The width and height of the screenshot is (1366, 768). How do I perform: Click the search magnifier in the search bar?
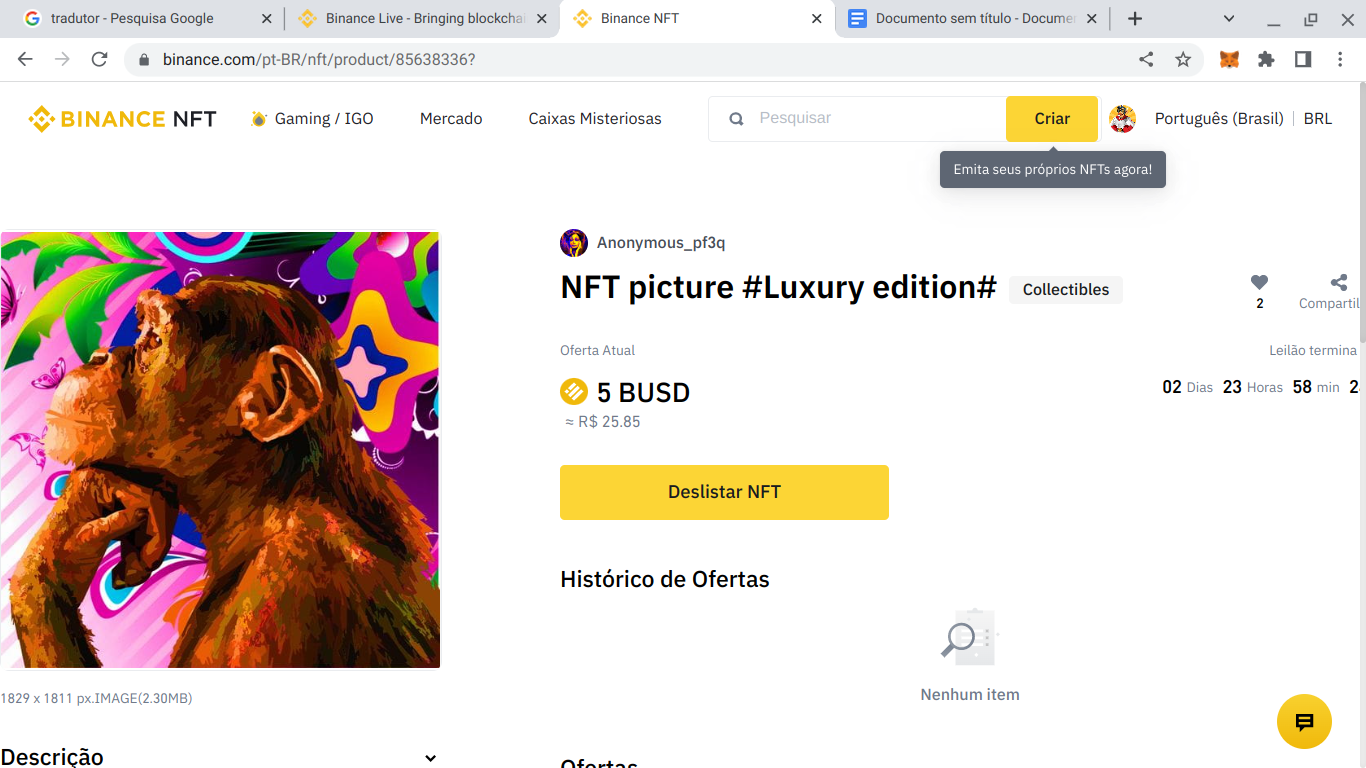[736, 118]
